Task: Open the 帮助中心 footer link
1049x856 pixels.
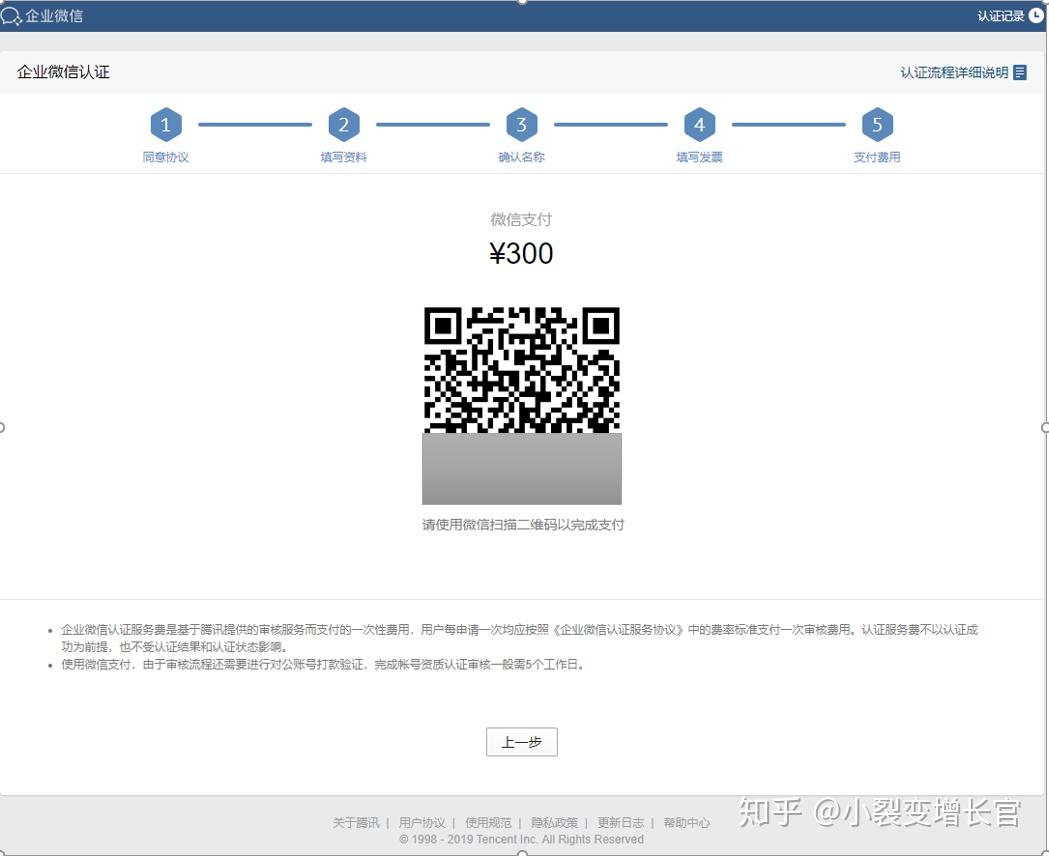Action: tap(687, 822)
